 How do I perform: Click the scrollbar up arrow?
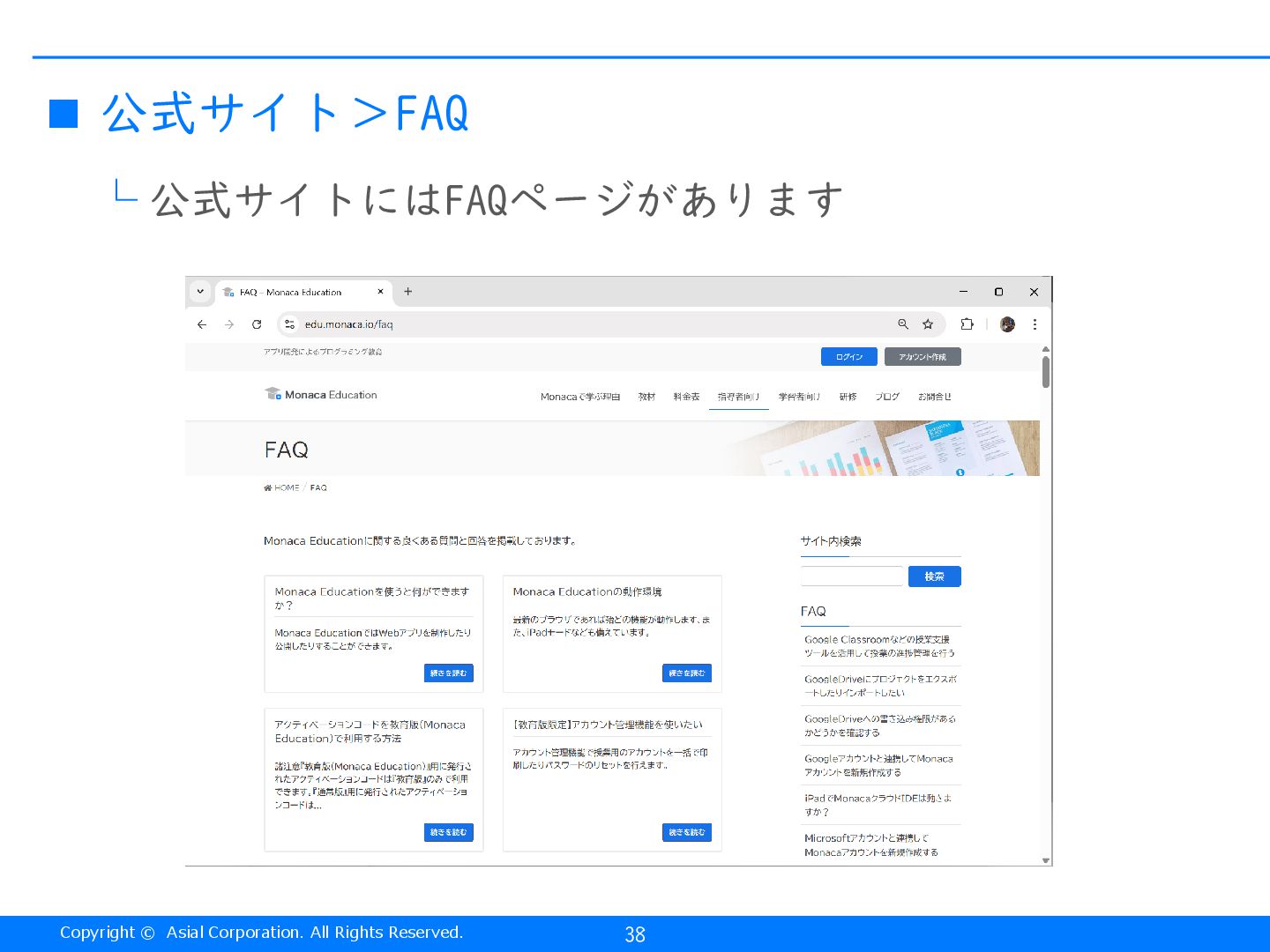1046,350
